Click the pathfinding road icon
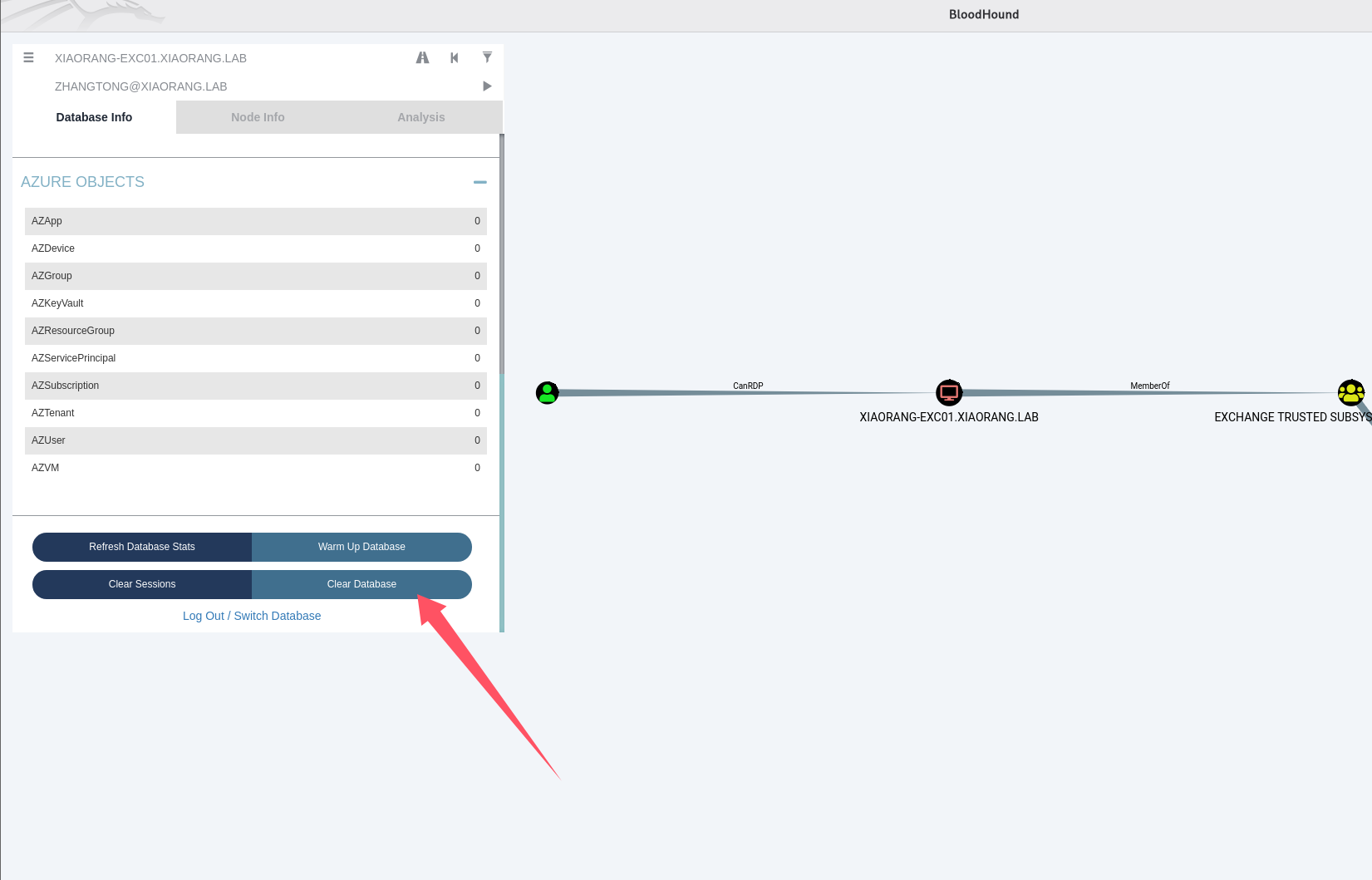1372x880 pixels. click(422, 57)
